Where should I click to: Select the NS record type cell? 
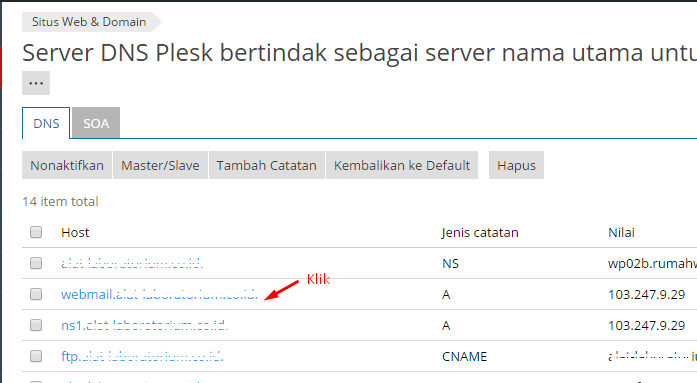[x=450, y=263]
